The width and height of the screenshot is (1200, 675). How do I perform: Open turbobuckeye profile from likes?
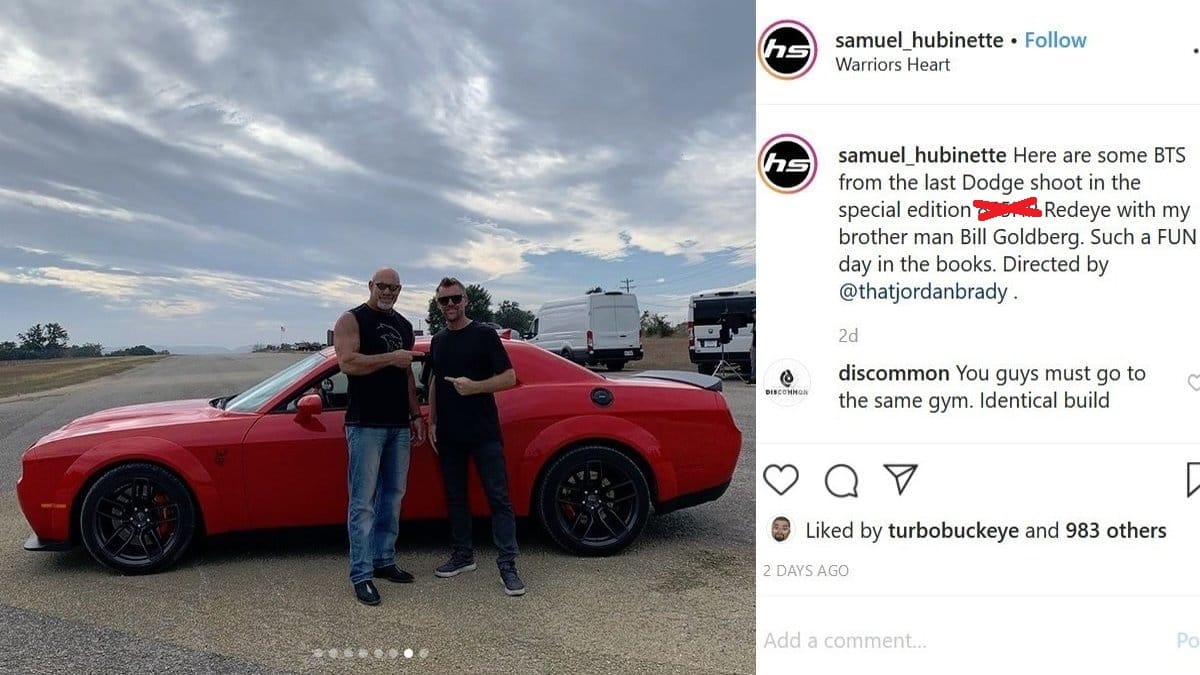[x=953, y=531]
